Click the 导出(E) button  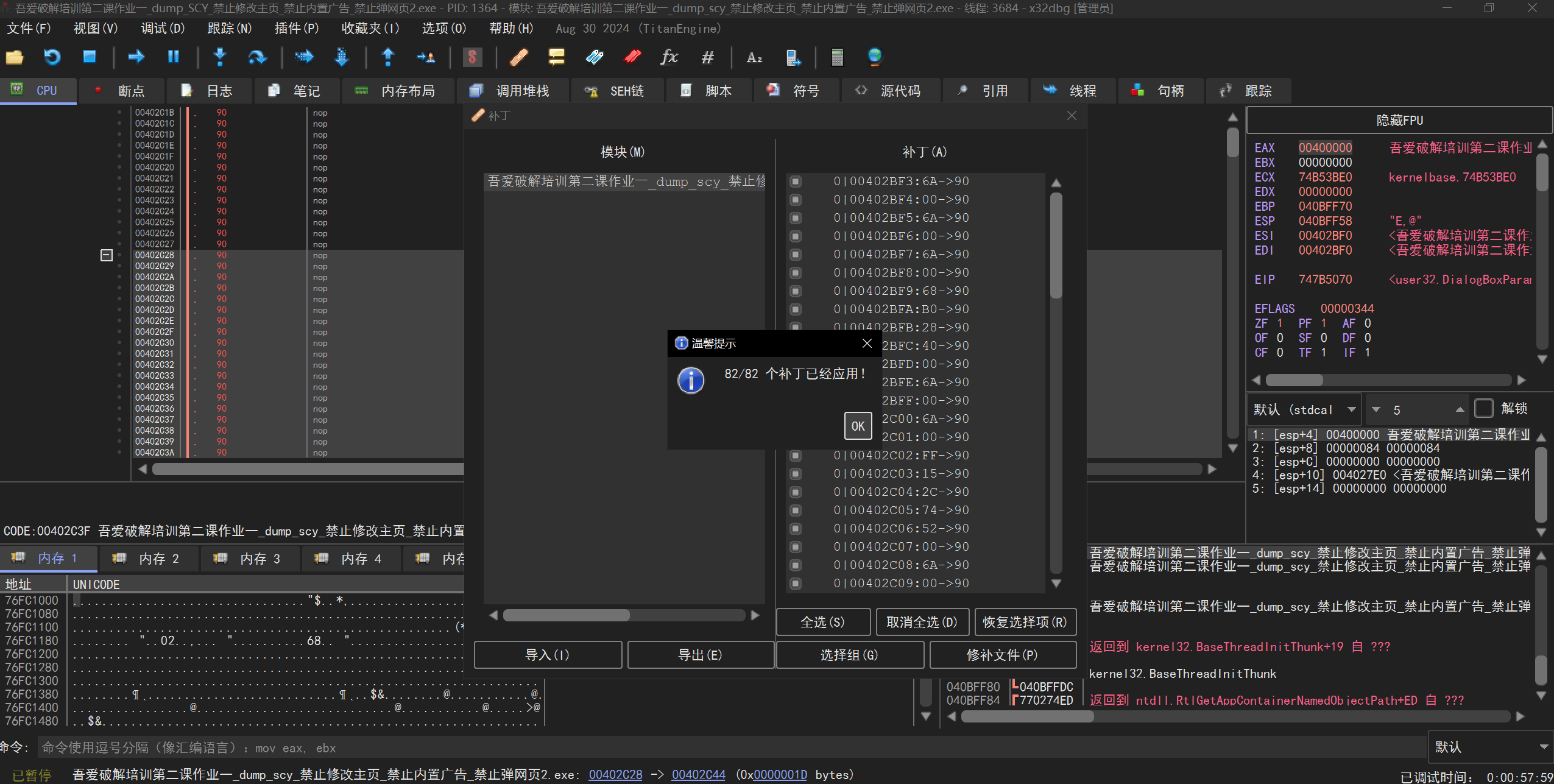(700, 655)
